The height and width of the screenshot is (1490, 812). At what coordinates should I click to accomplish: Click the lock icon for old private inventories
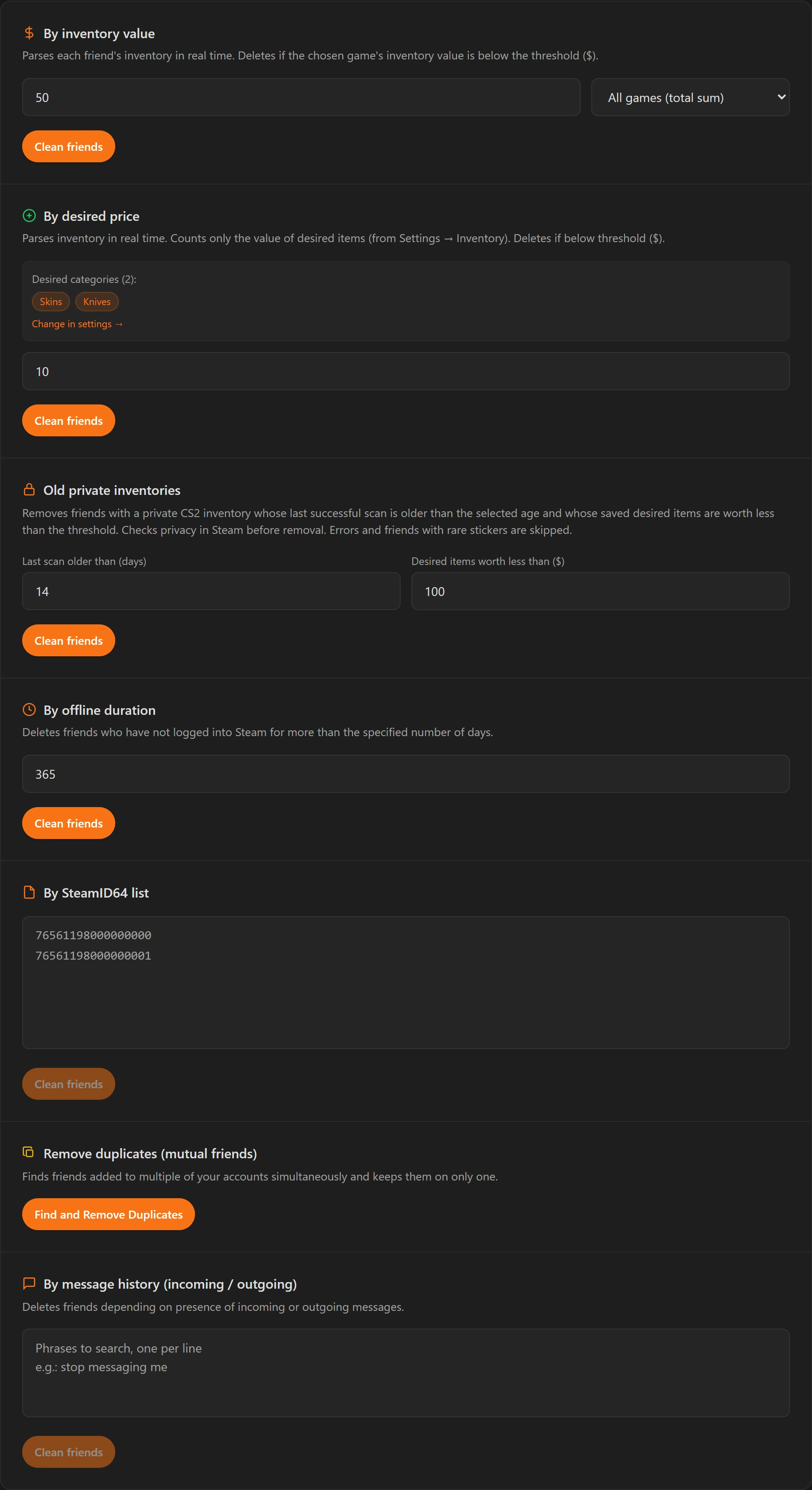pyautogui.click(x=29, y=490)
